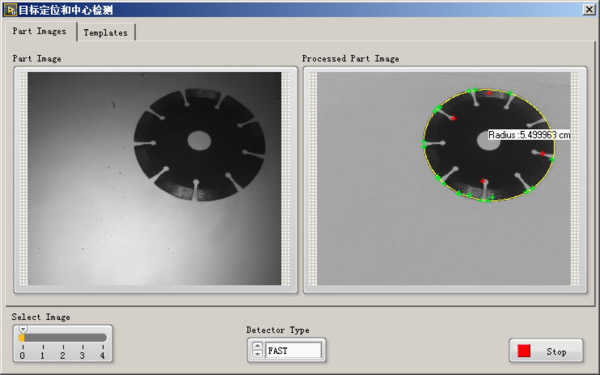This screenshot has height=375, width=600.
Task: Select the Part Images tab
Action: pos(40,31)
